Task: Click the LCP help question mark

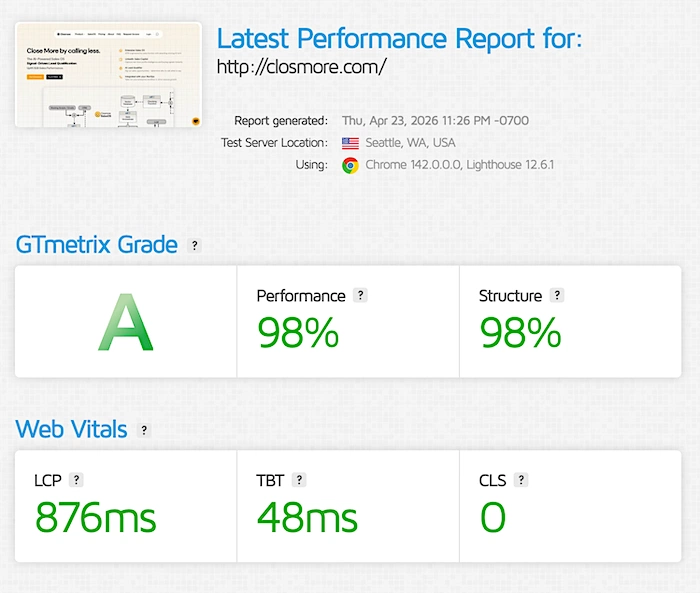Action: (x=77, y=480)
